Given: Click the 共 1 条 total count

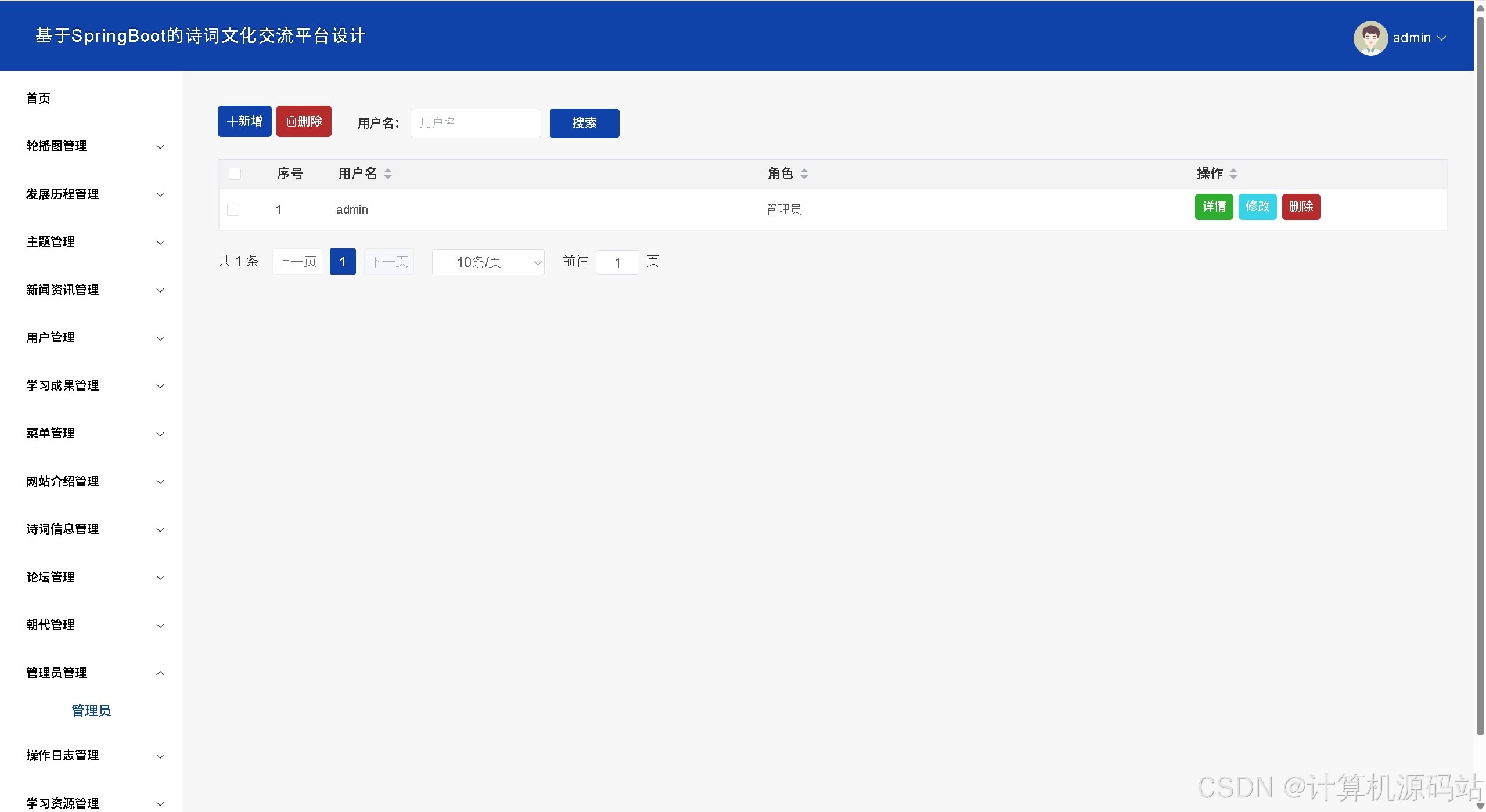Looking at the screenshot, I should tap(239, 261).
